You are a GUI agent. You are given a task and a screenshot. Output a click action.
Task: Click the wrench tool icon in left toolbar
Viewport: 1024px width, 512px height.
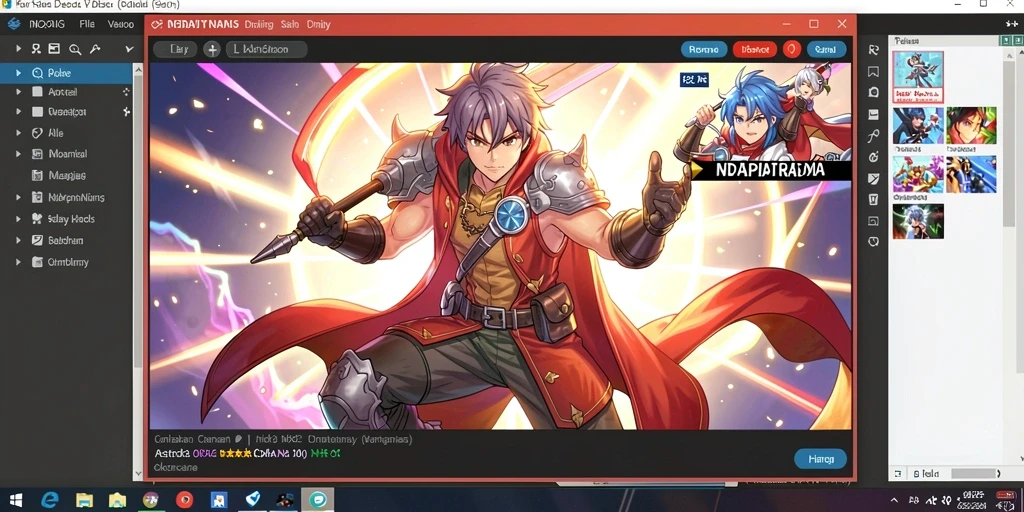95,49
